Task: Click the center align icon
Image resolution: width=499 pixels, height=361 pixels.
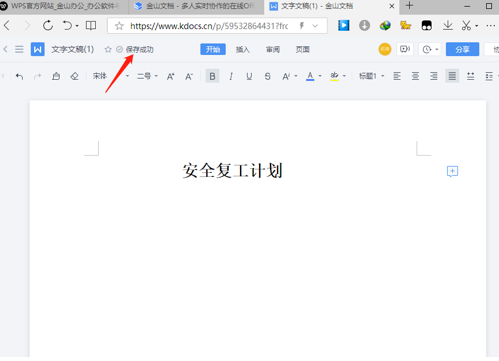Action: point(415,76)
